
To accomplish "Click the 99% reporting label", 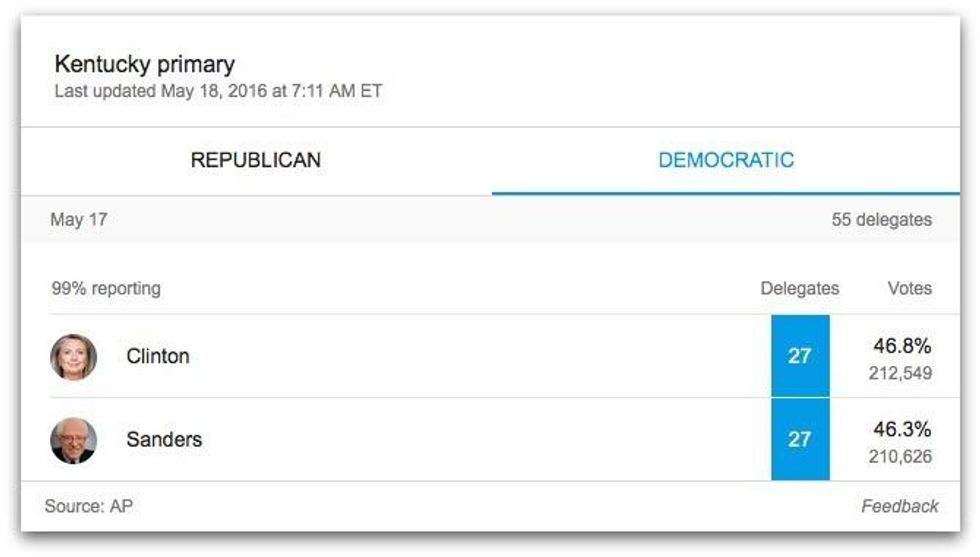I will 106,289.
